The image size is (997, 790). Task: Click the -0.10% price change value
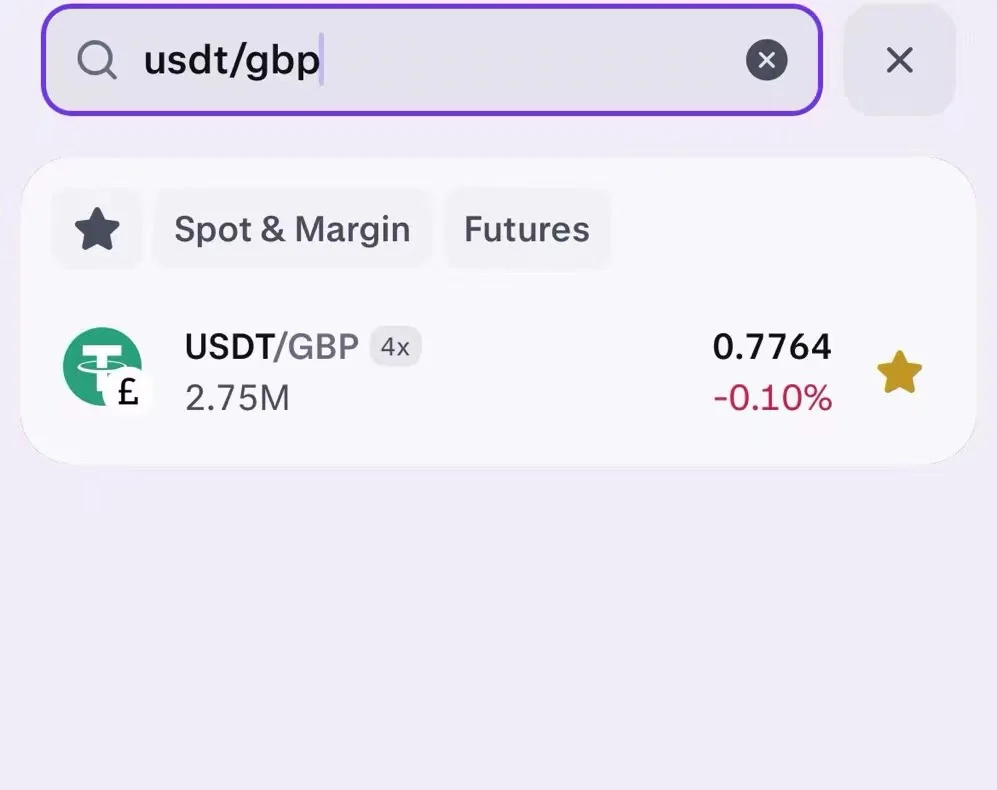pyautogui.click(x=772, y=398)
